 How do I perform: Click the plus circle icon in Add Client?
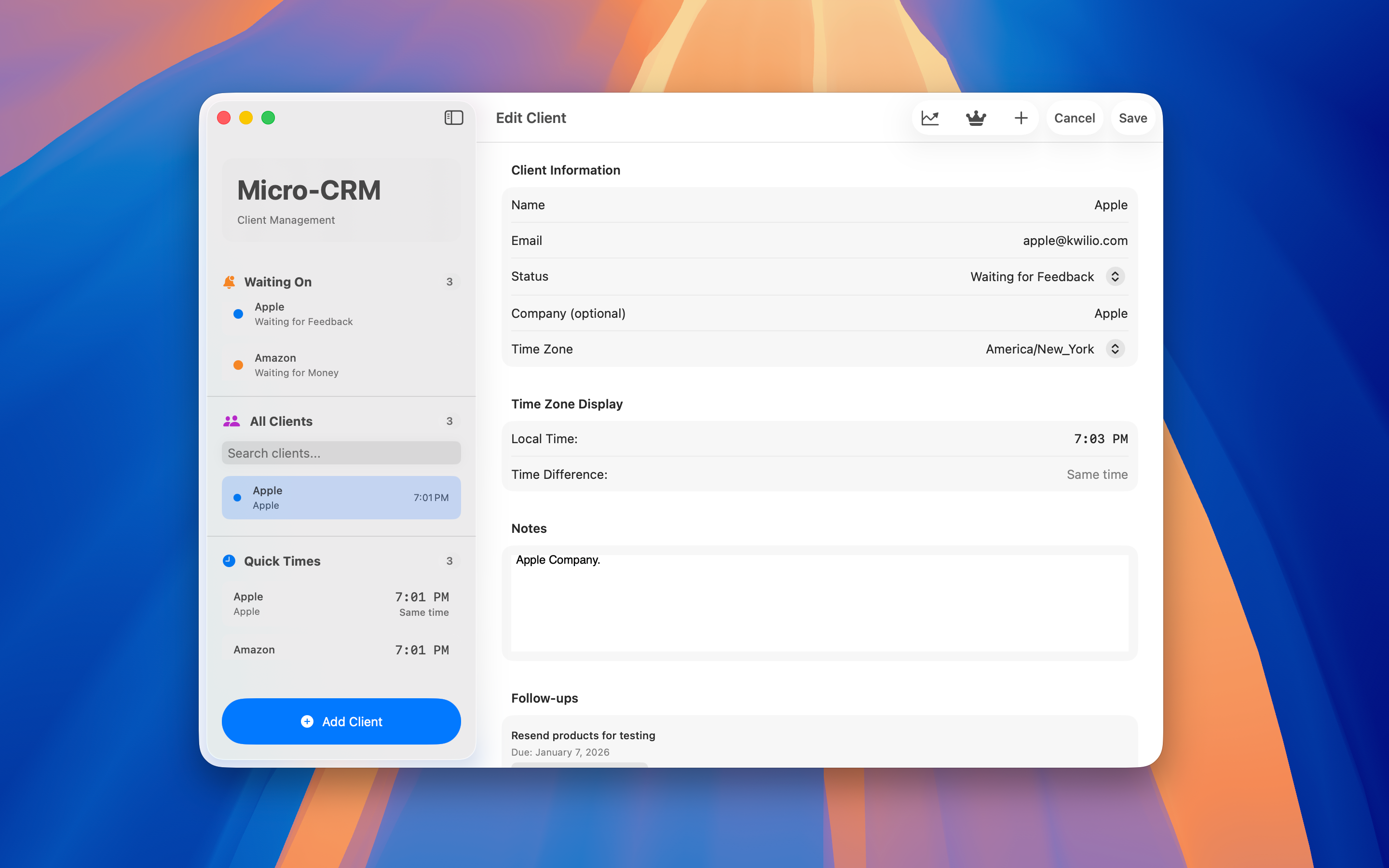pos(307,721)
